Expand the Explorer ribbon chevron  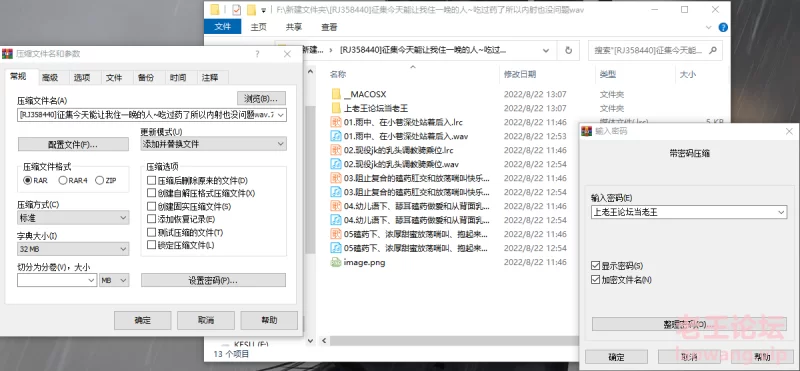coord(709,27)
